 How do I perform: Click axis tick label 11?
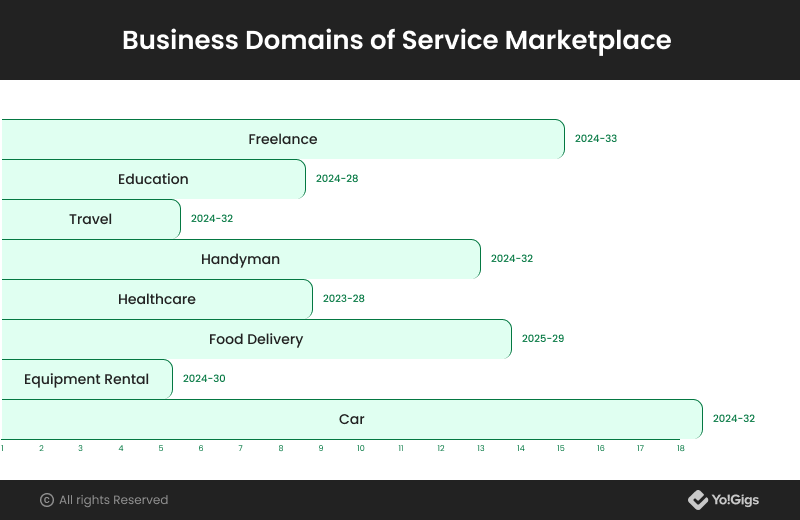pyautogui.click(x=401, y=448)
